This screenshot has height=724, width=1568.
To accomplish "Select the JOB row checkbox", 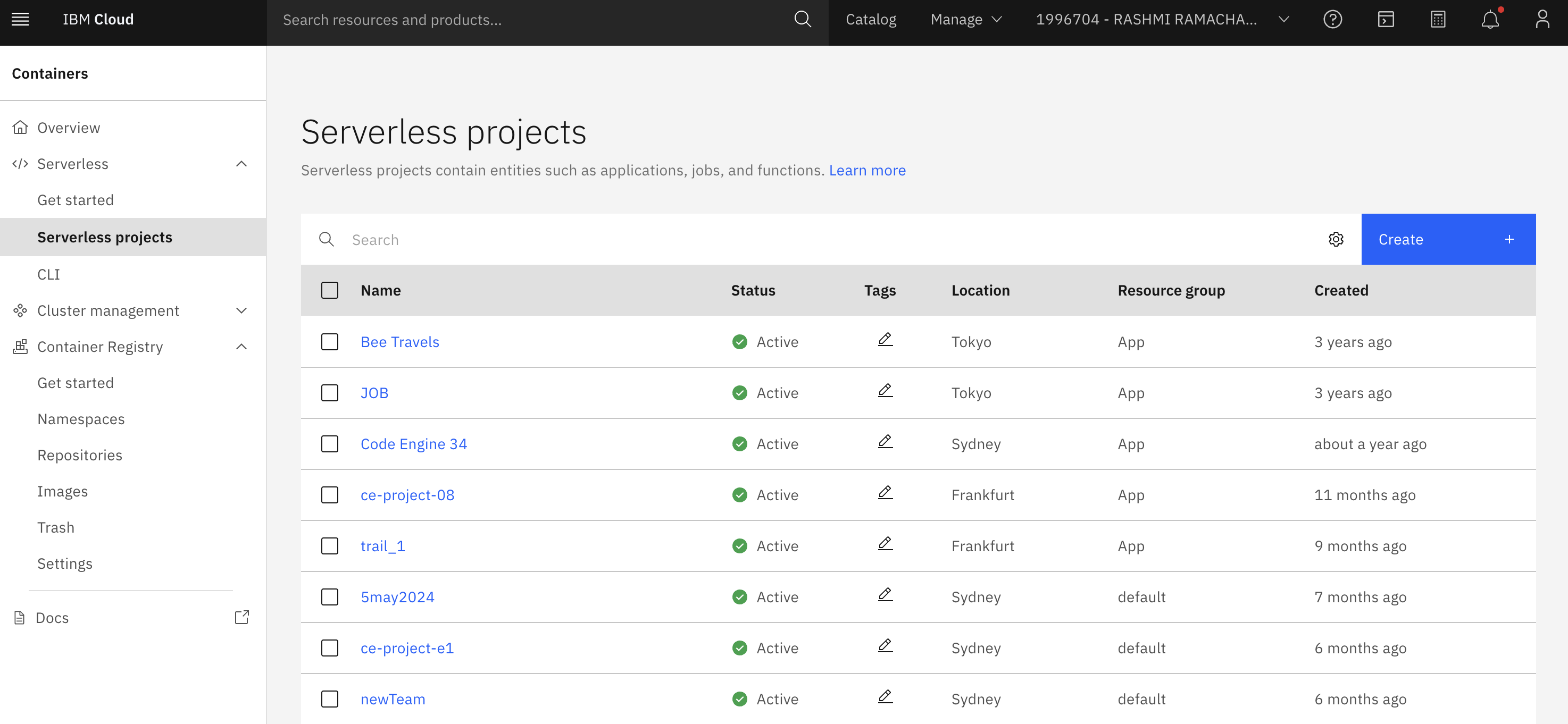I will [x=329, y=393].
